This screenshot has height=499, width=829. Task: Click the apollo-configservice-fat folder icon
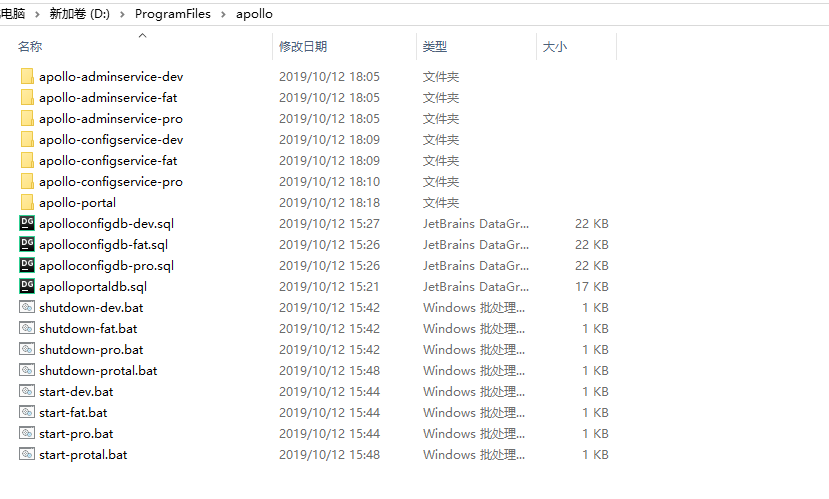coord(27,160)
